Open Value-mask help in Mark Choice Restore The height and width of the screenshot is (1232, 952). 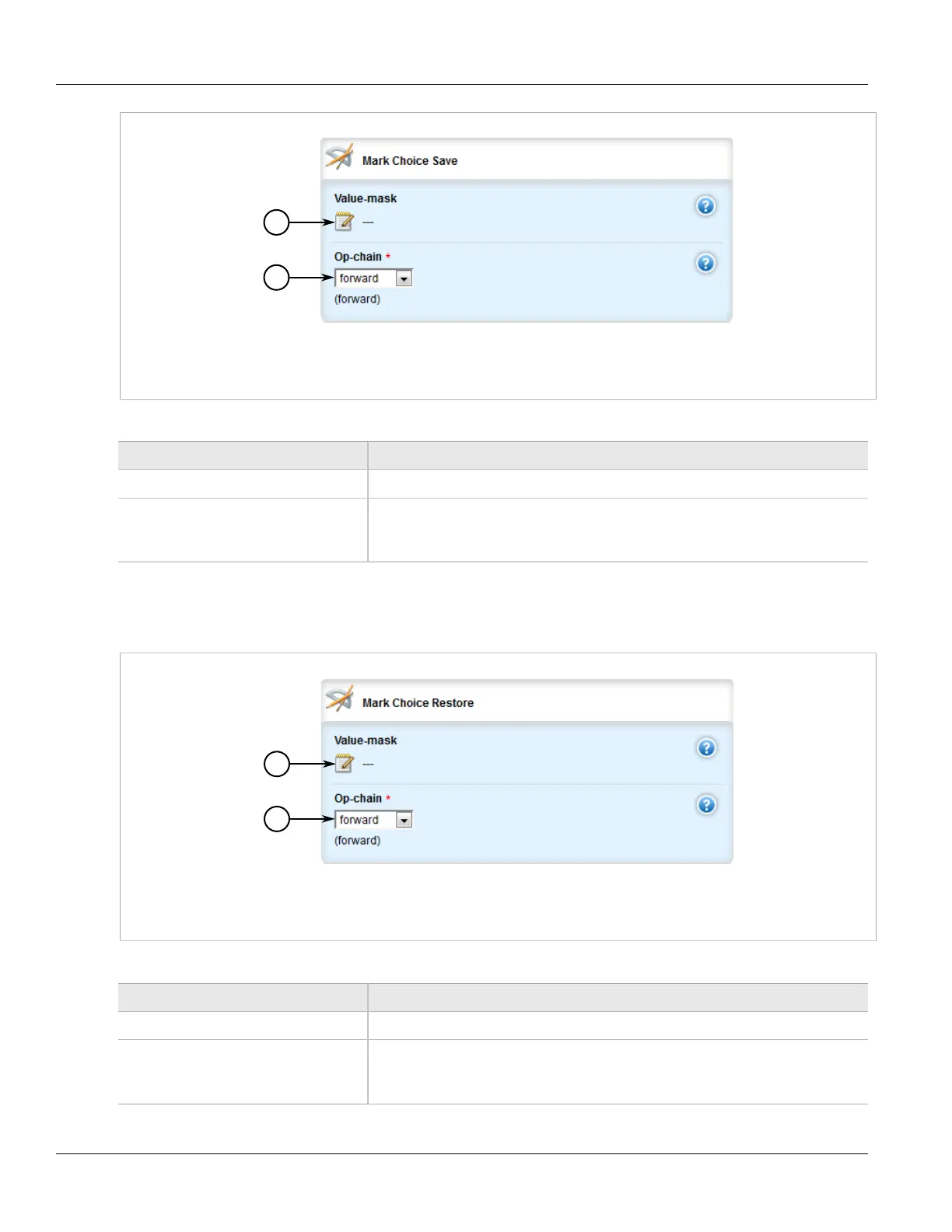coord(706,748)
